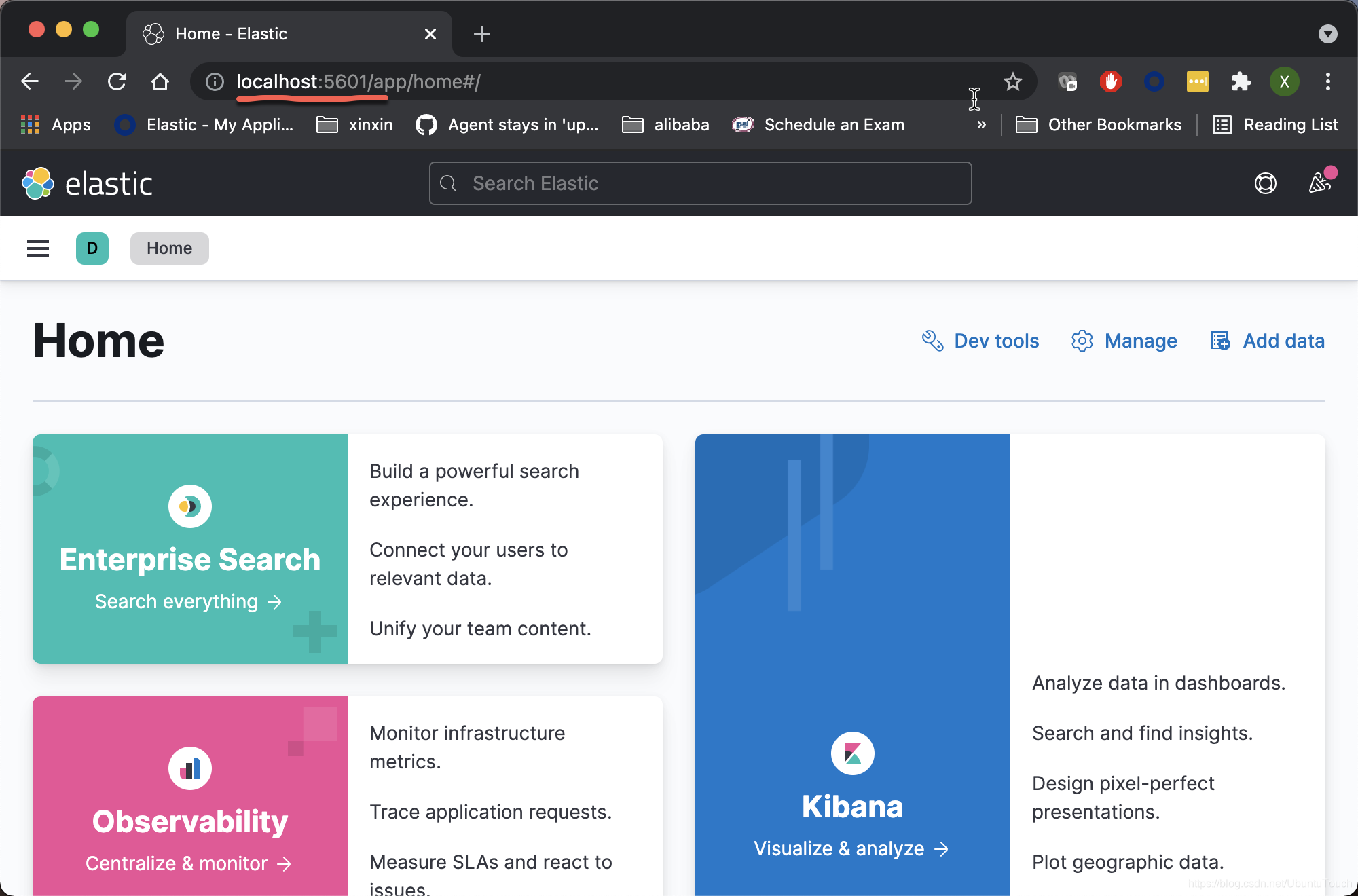Open the help menu lifebuoy icon
This screenshot has height=896, width=1358.
[1265, 183]
